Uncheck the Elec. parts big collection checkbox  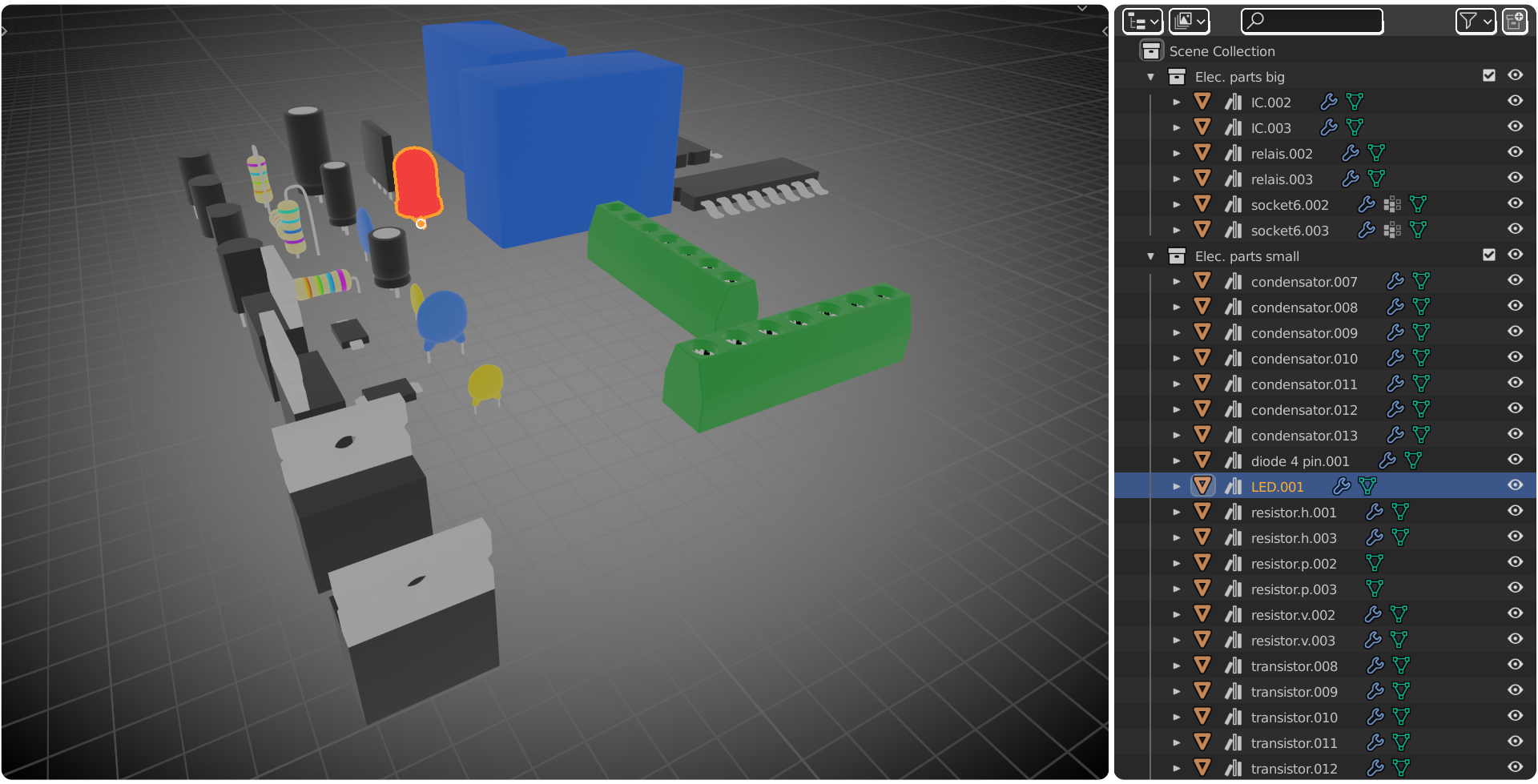tap(1489, 75)
